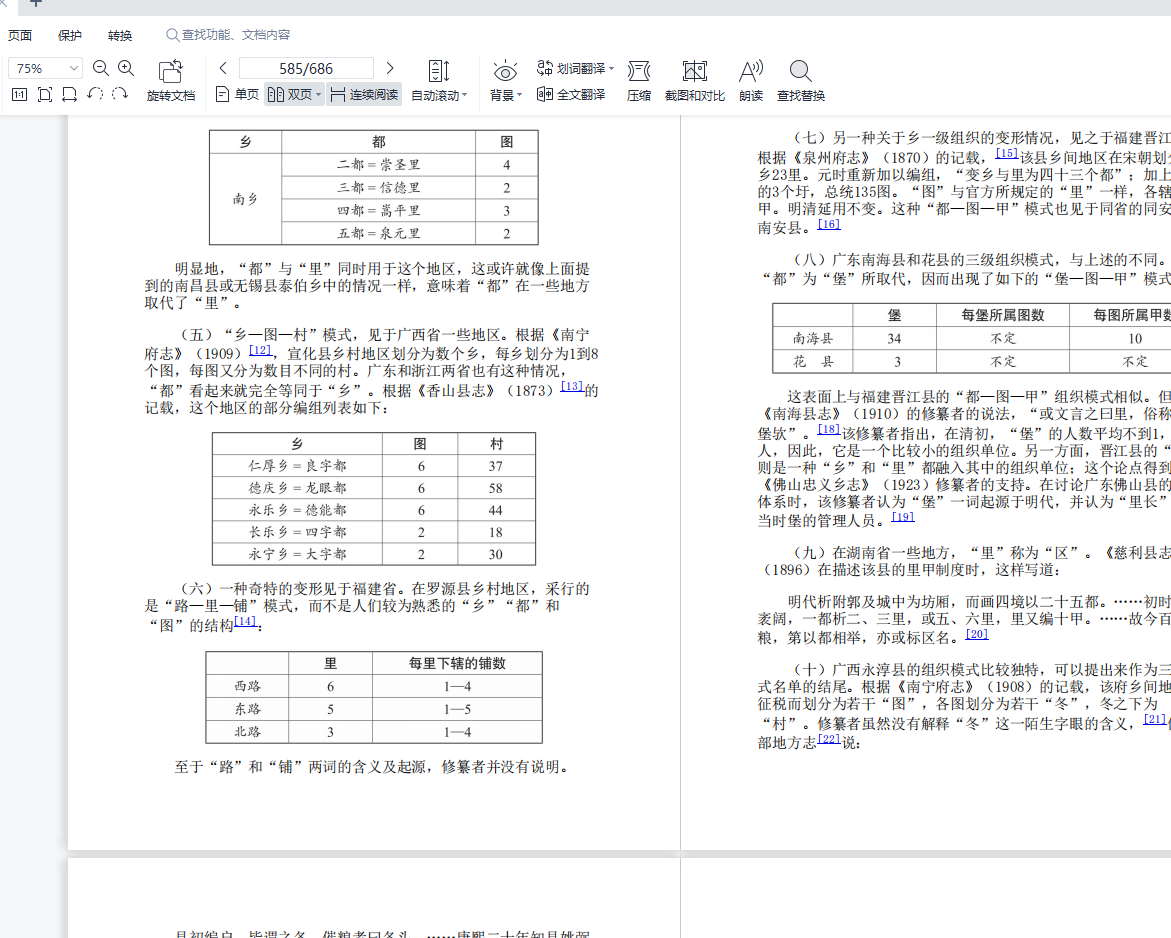Open footnote link [21]
Viewport: 1171px width, 938px height.
1155,719
